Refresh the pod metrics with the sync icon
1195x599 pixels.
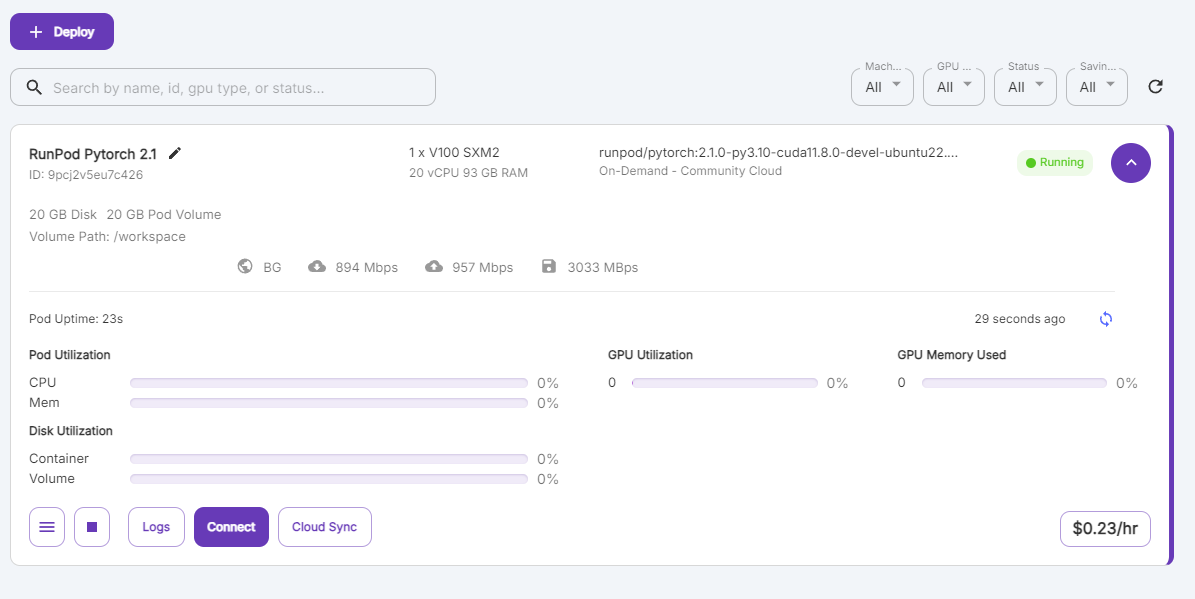click(1105, 318)
